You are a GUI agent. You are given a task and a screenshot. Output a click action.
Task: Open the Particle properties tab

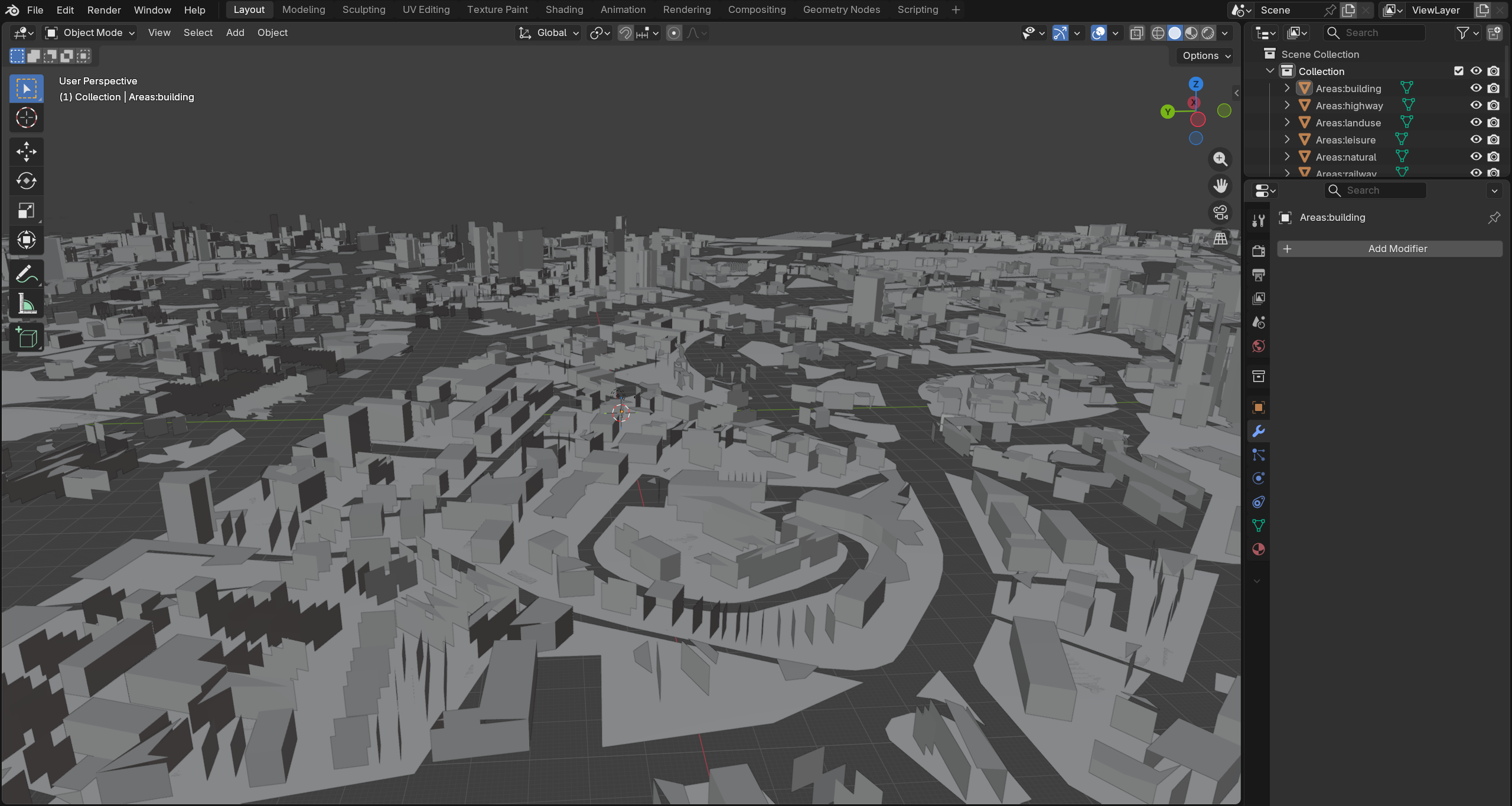point(1258,455)
